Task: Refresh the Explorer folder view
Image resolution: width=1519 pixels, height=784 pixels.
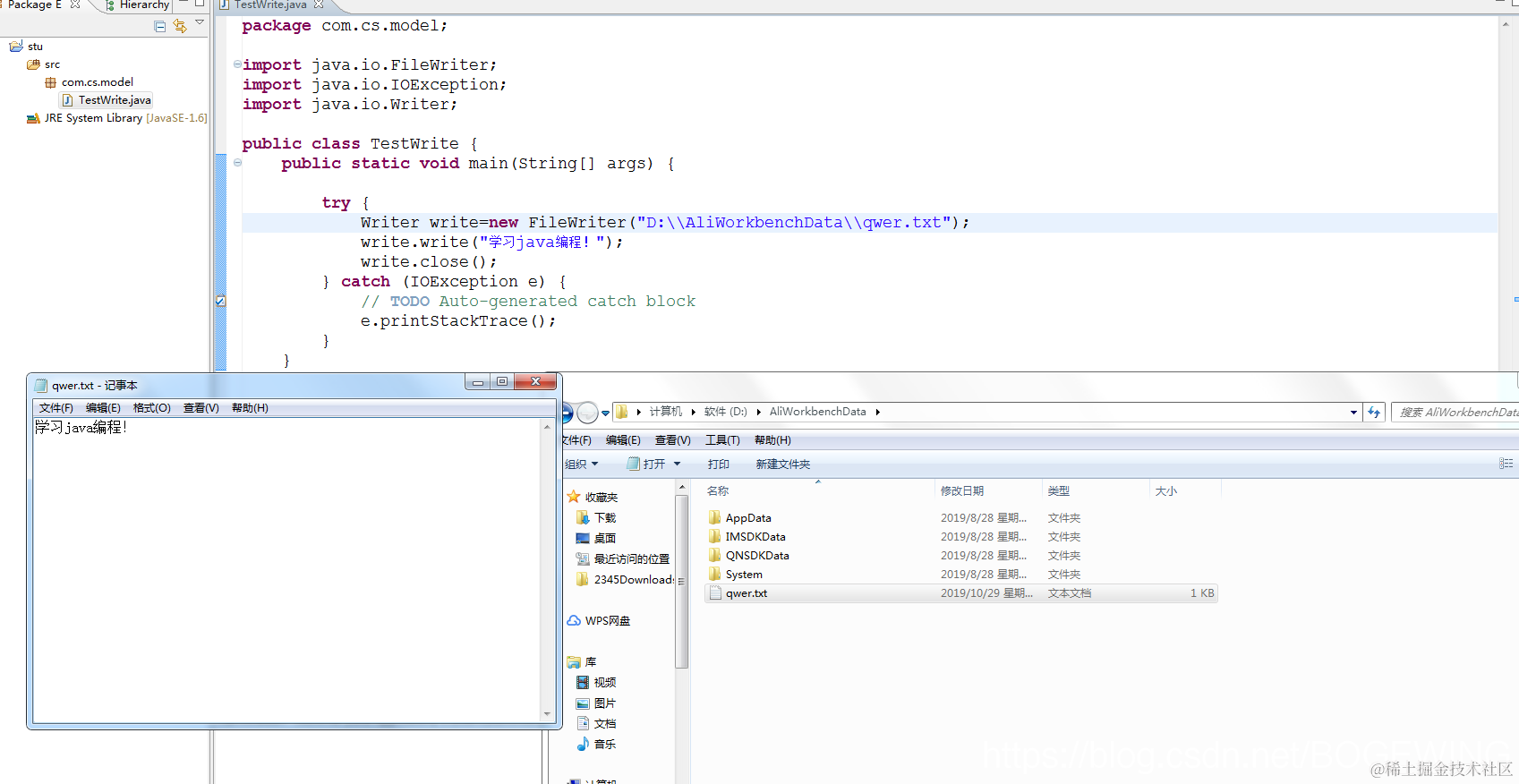Action: (x=1374, y=413)
